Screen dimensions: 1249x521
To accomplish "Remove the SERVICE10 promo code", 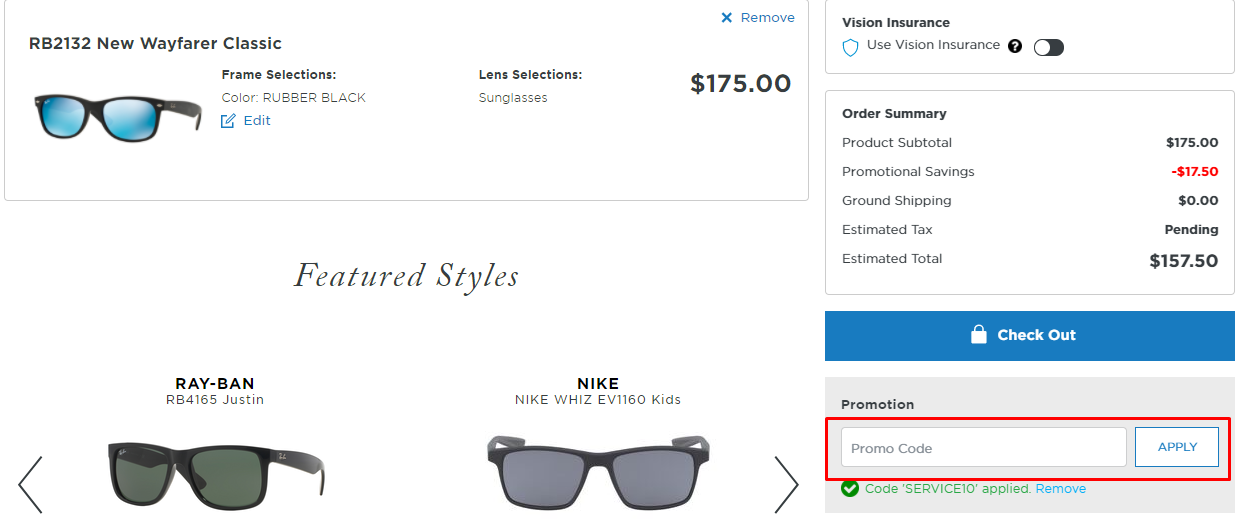I will (x=1061, y=489).
